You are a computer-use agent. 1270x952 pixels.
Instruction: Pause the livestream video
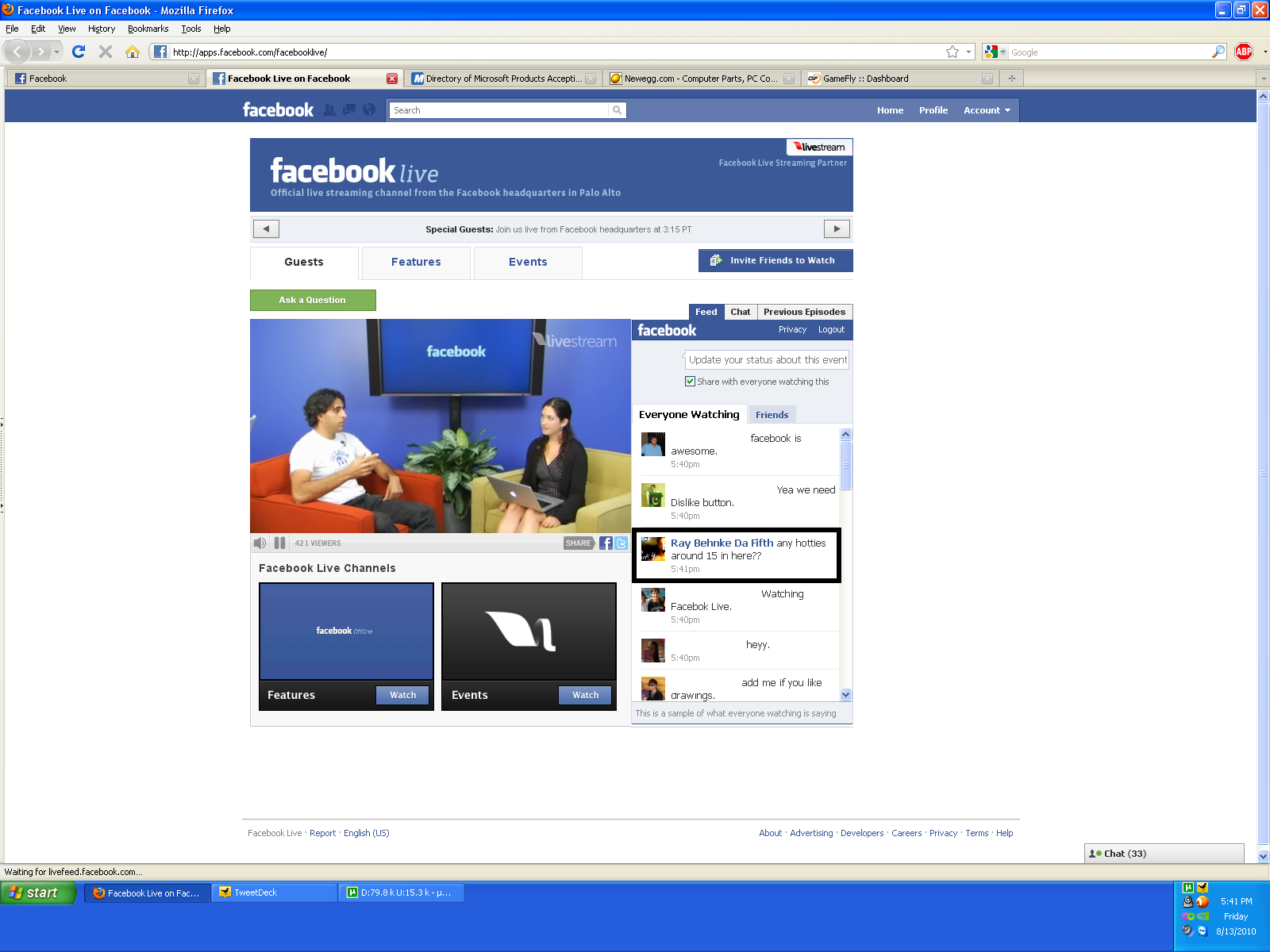tap(279, 543)
